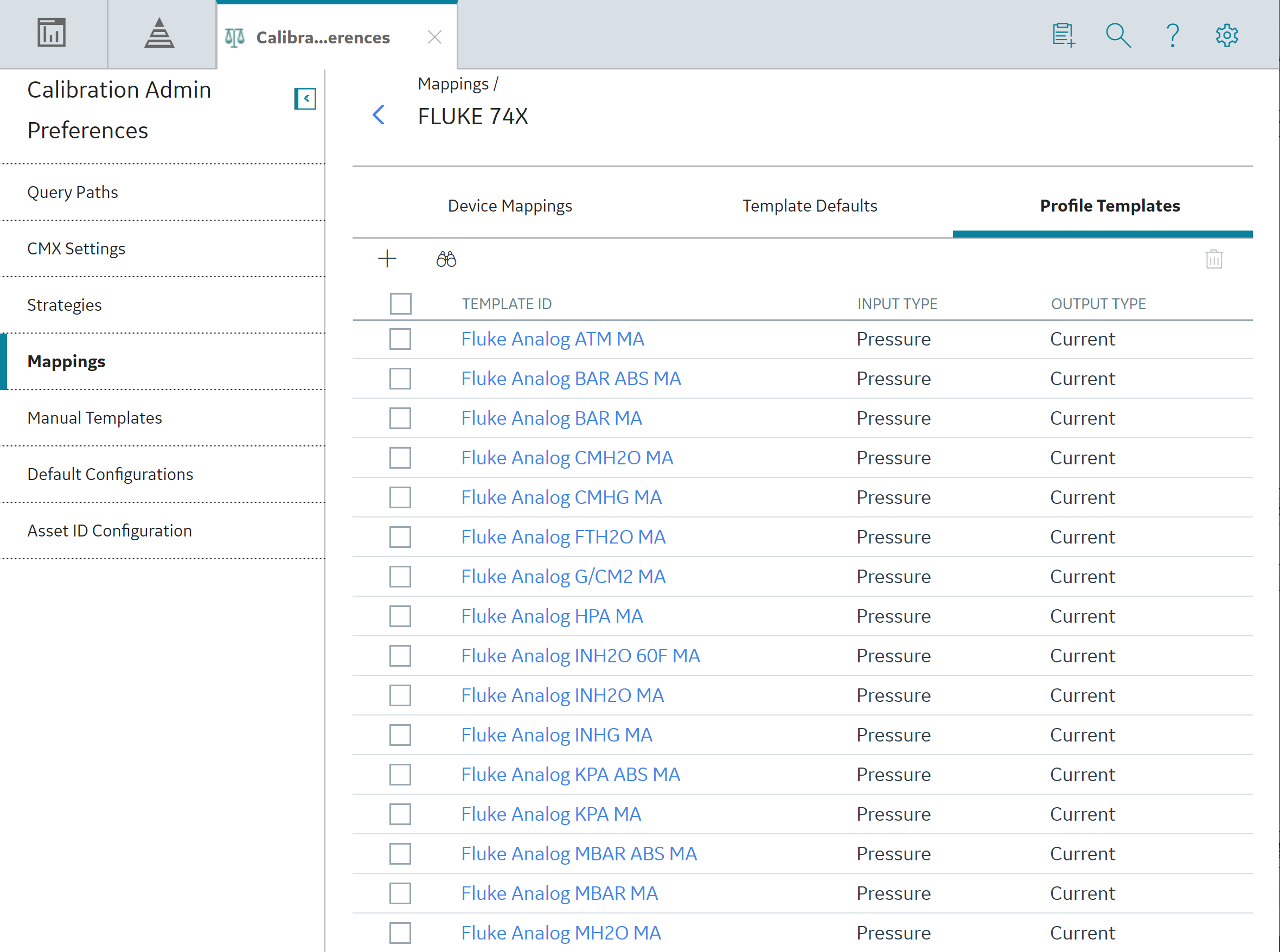Open Fluke Analog CMH2O MA template link
The height and width of the screenshot is (952, 1280).
point(567,458)
